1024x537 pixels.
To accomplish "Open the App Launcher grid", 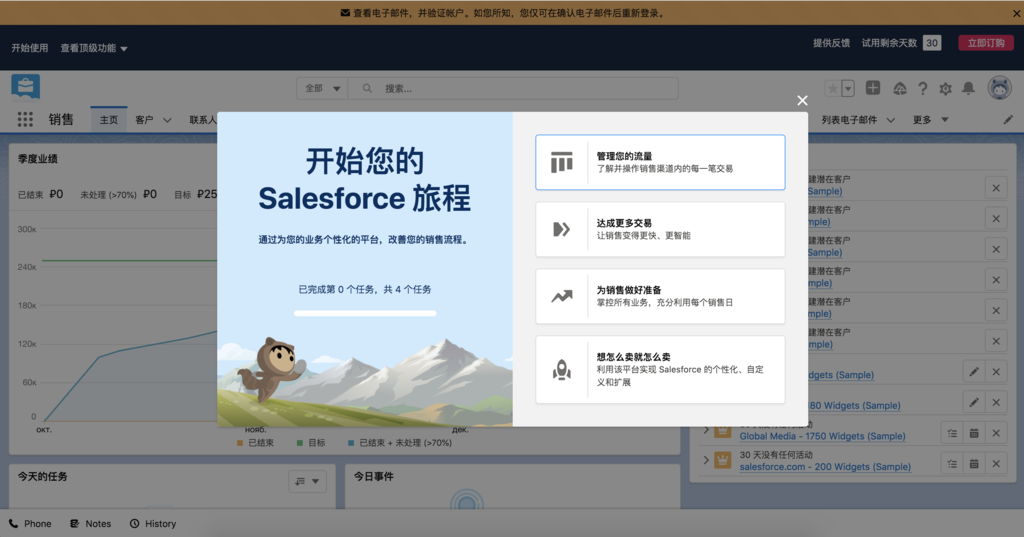I will pos(25,120).
